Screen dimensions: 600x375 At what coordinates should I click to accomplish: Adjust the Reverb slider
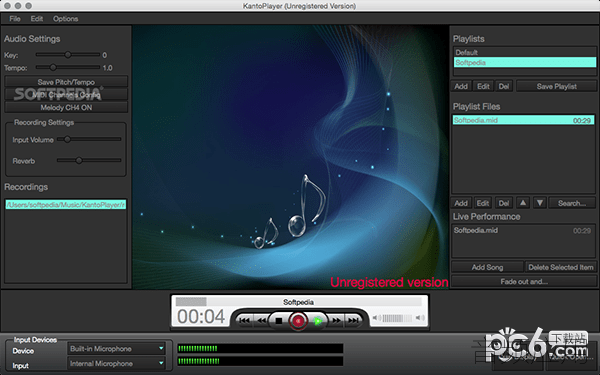89,160
